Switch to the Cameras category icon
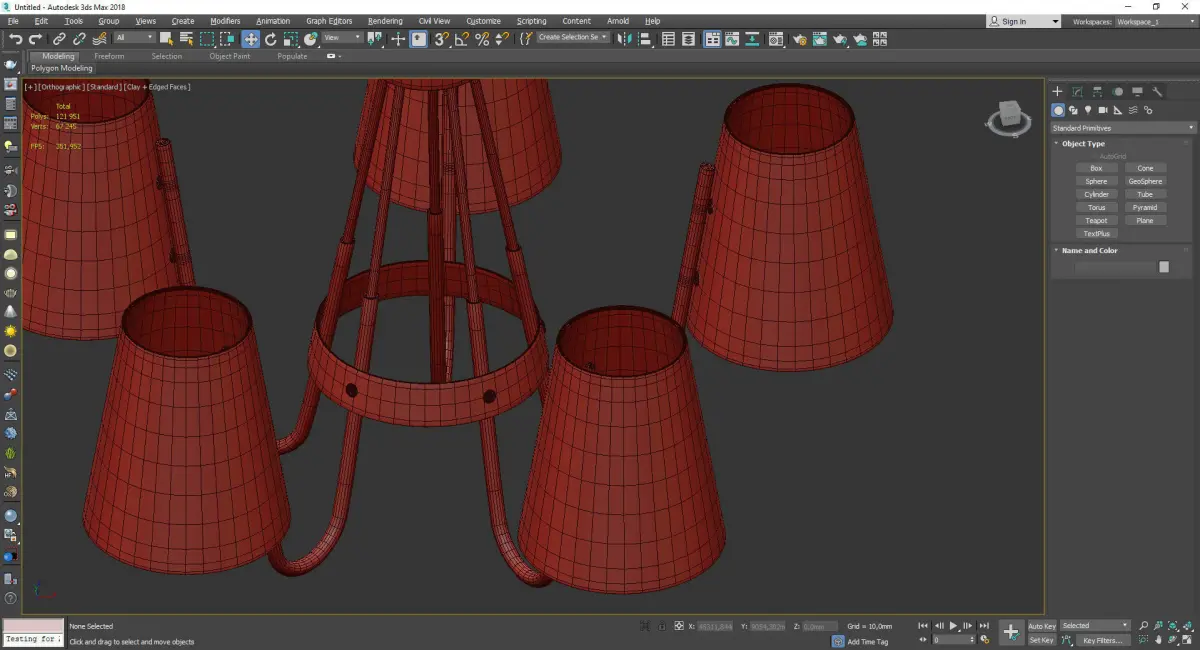The width and height of the screenshot is (1200, 650). point(1103,110)
